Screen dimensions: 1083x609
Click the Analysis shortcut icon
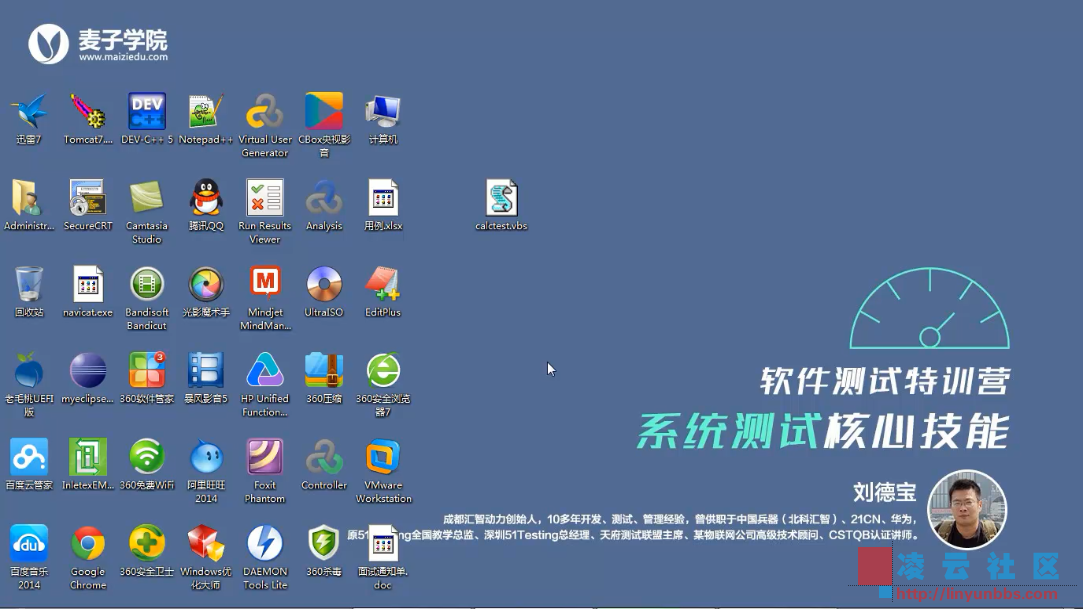click(324, 197)
